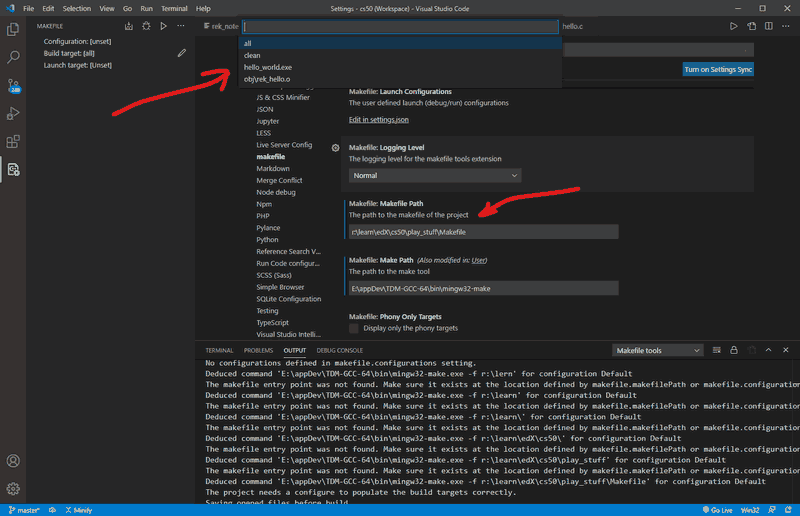The height and width of the screenshot is (516, 800).
Task: Open the Selection menu
Action: click(x=77, y=9)
